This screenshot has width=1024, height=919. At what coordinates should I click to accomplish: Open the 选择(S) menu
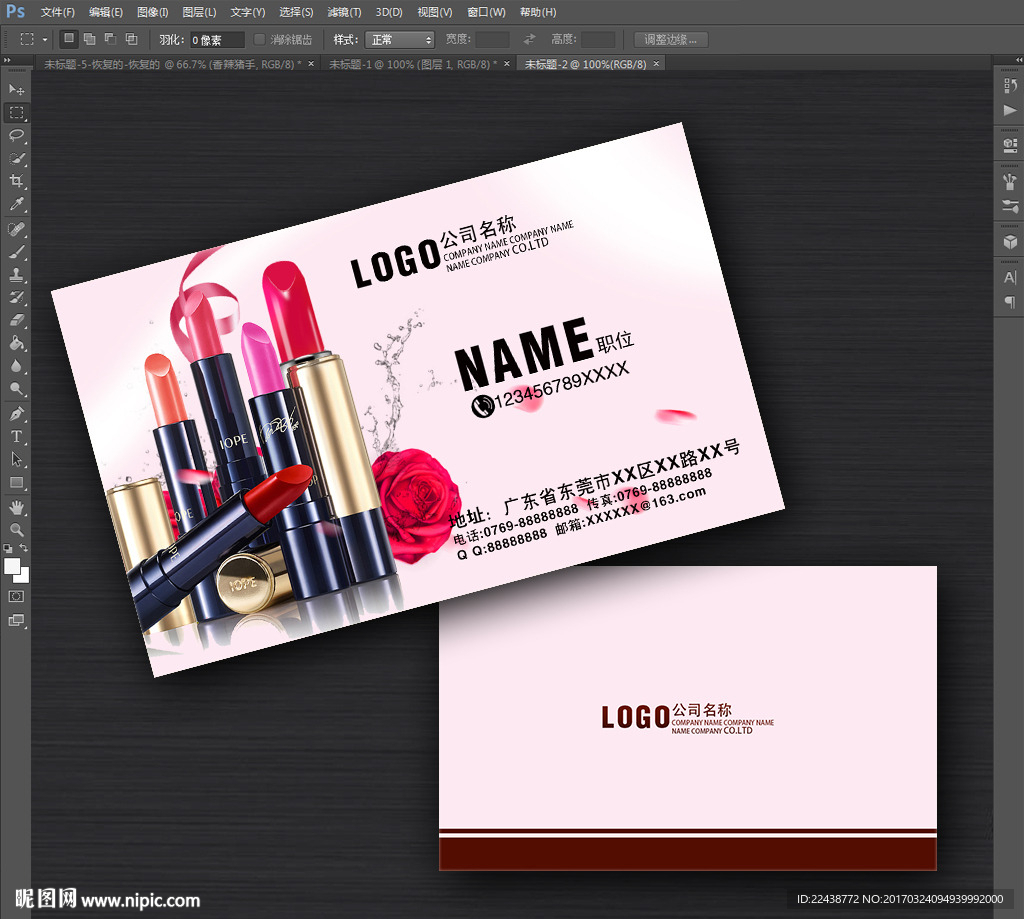(296, 12)
